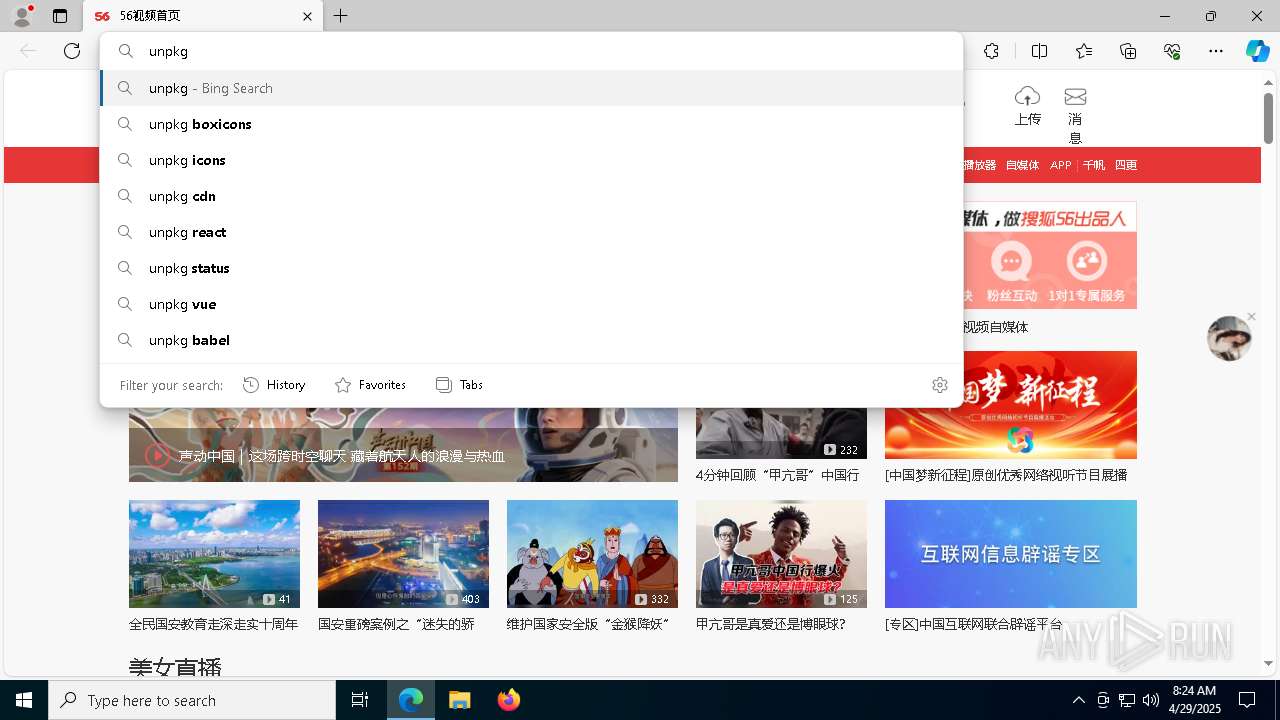Open the 维护国家安全版“金猴降妖” title link
Image resolution: width=1280 pixels, height=720 pixels.
tap(588, 624)
